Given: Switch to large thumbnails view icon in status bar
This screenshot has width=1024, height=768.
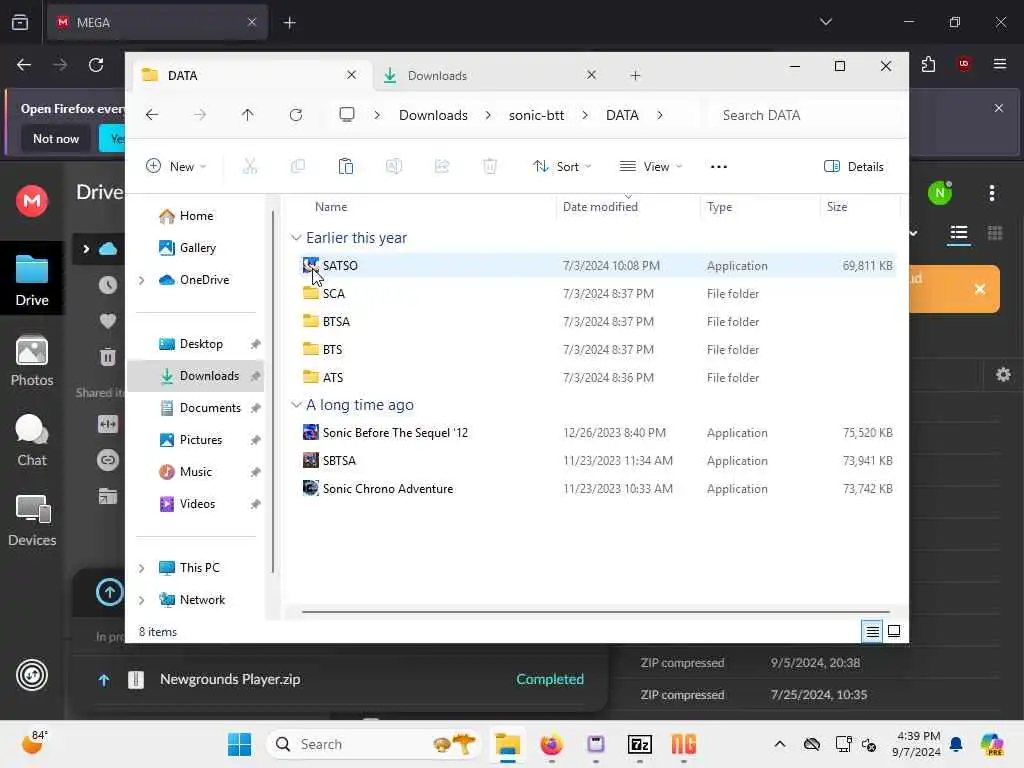Looking at the screenshot, I should (x=894, y=632).
